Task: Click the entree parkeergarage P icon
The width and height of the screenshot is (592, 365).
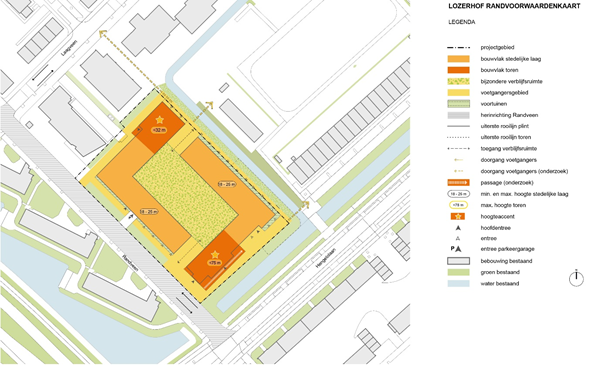Action: [x=456, y=249]
